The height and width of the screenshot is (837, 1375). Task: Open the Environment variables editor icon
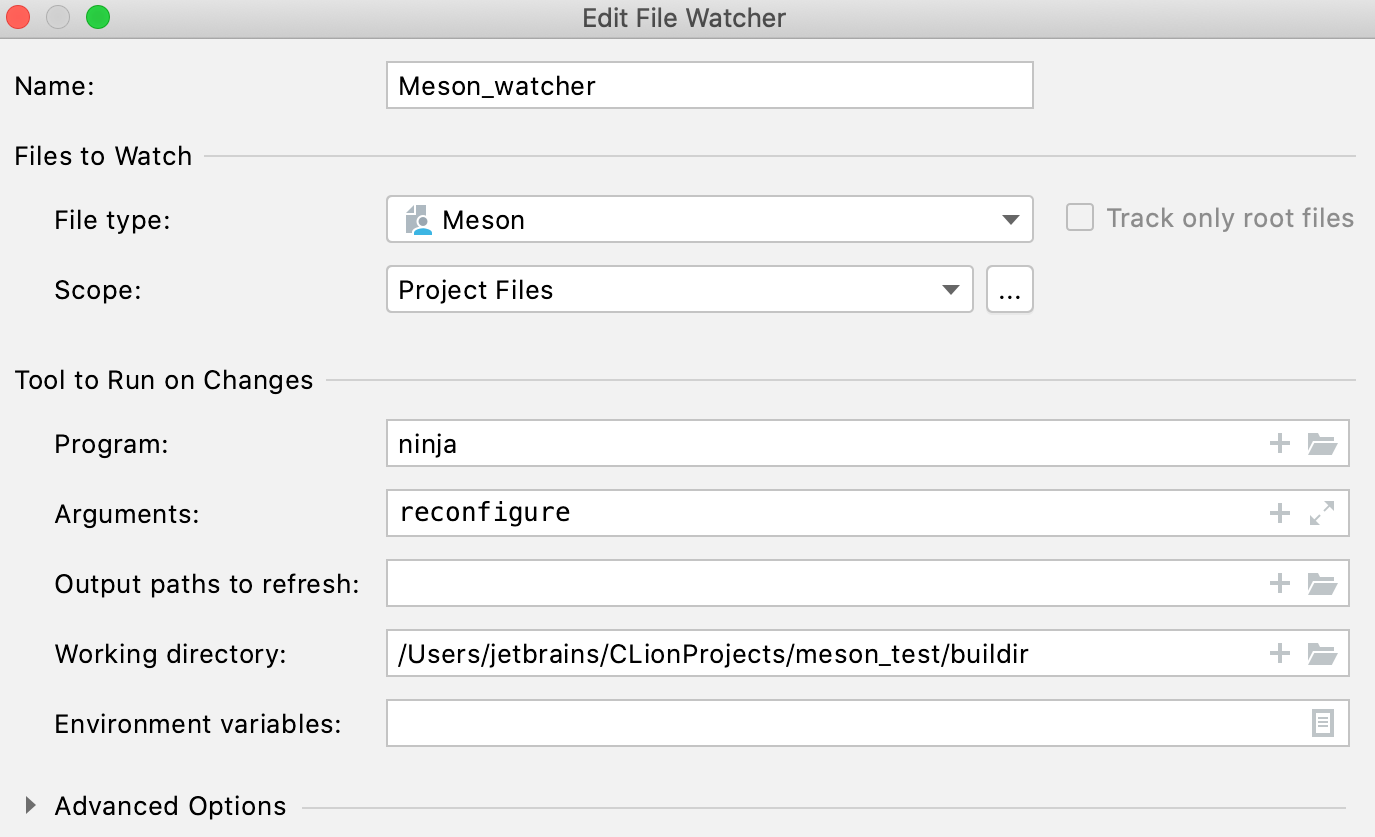pyautogui.click(x=1322, y=723)
